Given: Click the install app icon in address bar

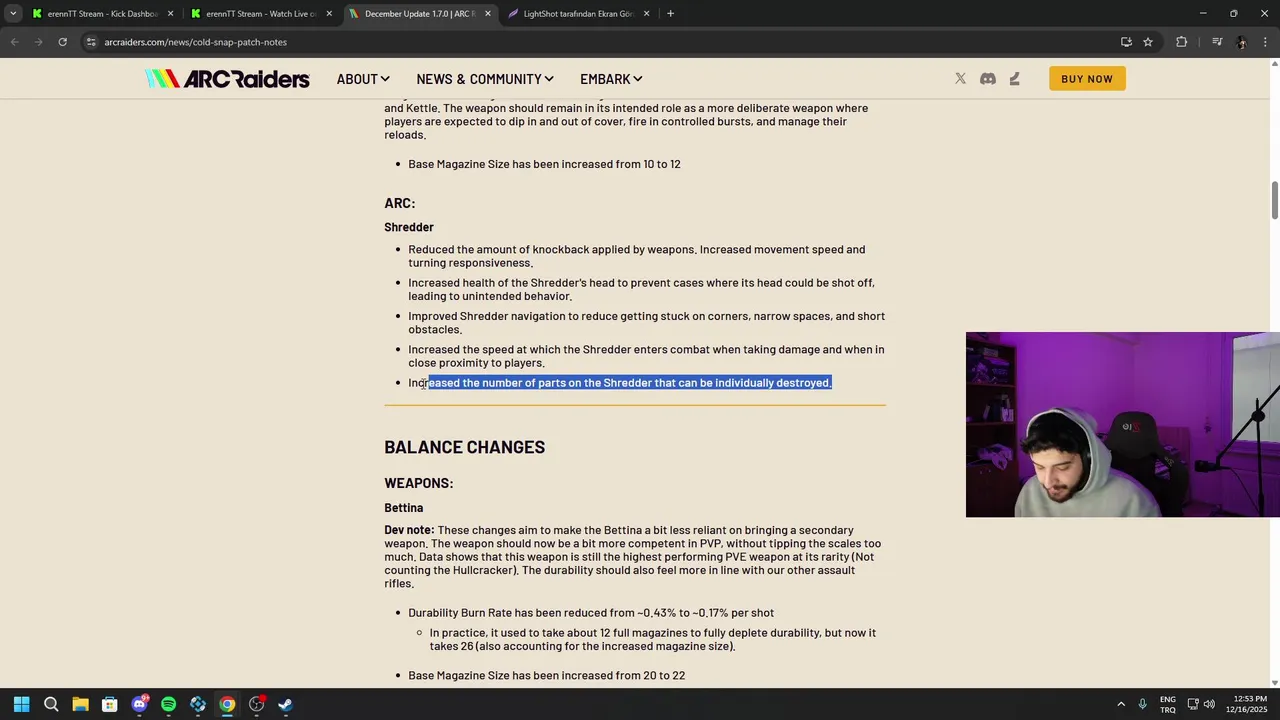Looking at the screenshot, I should click(1126, 42).
